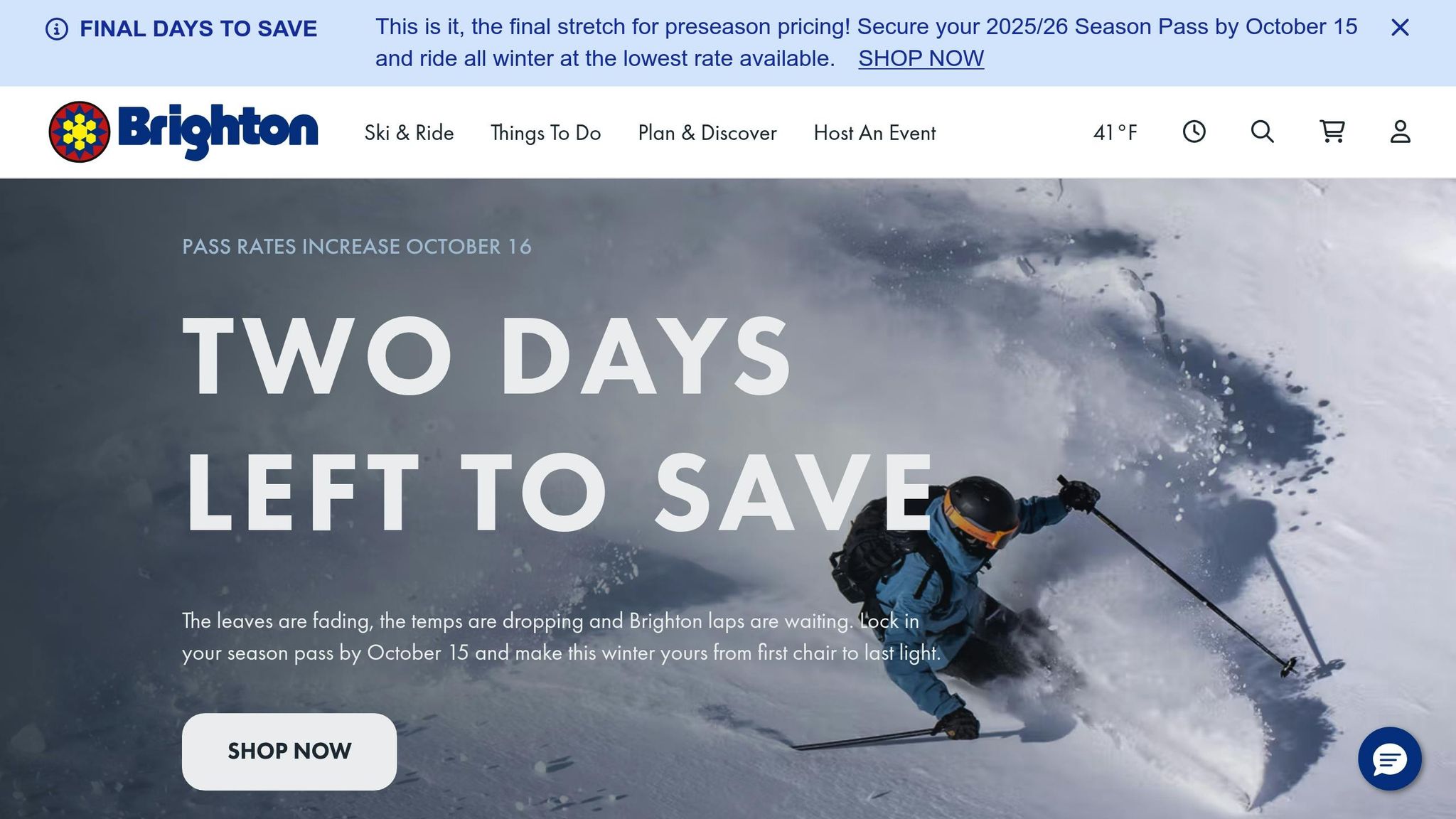Click the Two Days Left To Save headline
The width and height of the screenshot is (1456, 819).
558,424
